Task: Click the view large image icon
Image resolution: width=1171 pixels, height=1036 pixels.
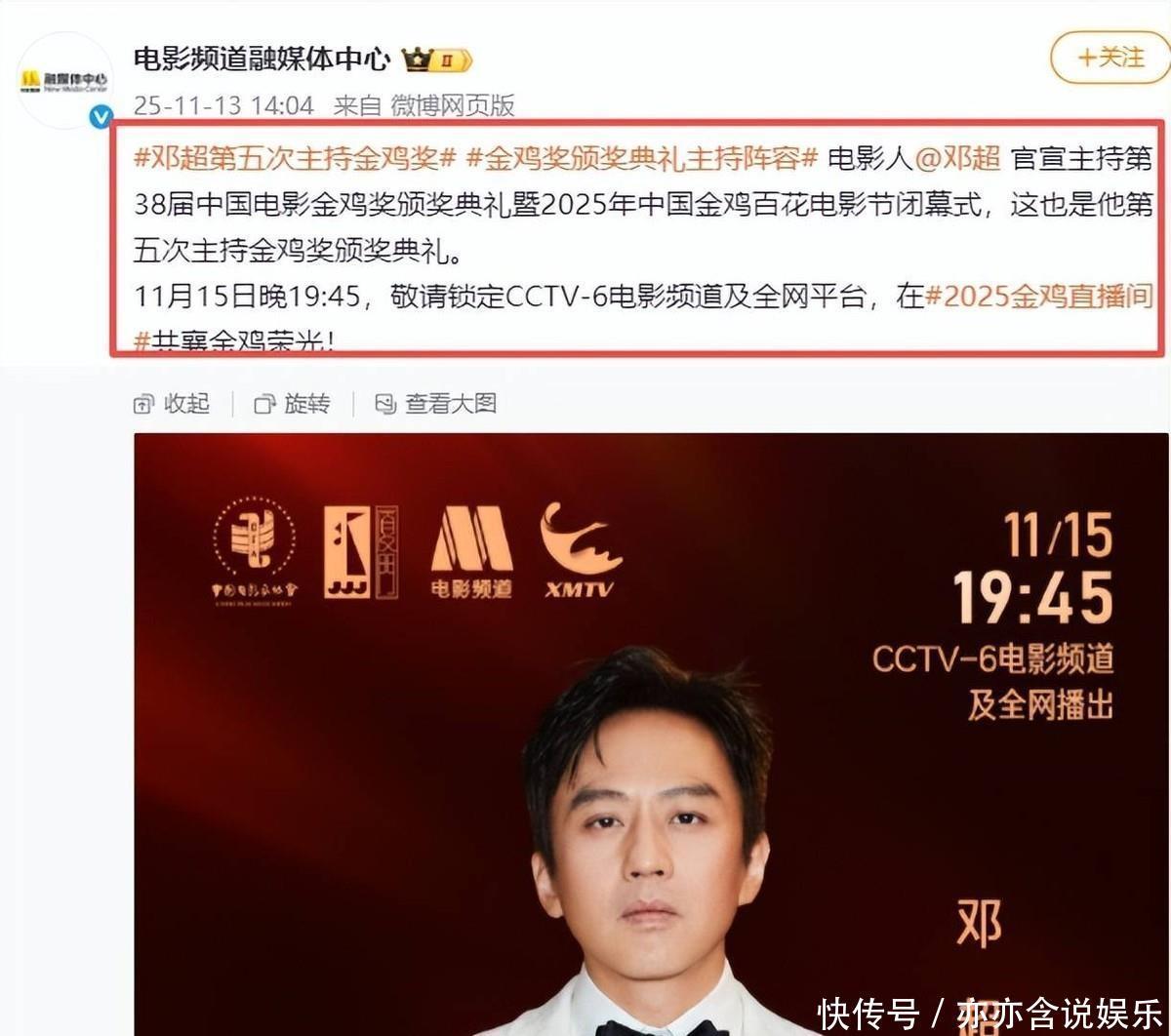Action: click(386, 404)
